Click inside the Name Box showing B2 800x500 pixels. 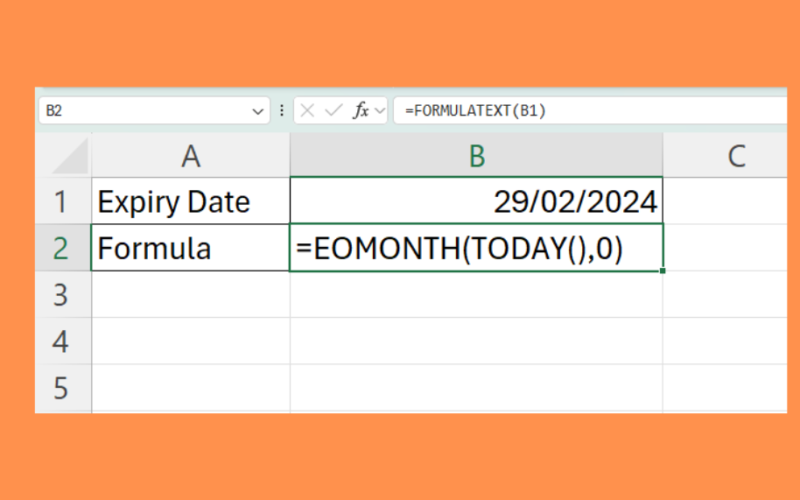click(140, 111)
